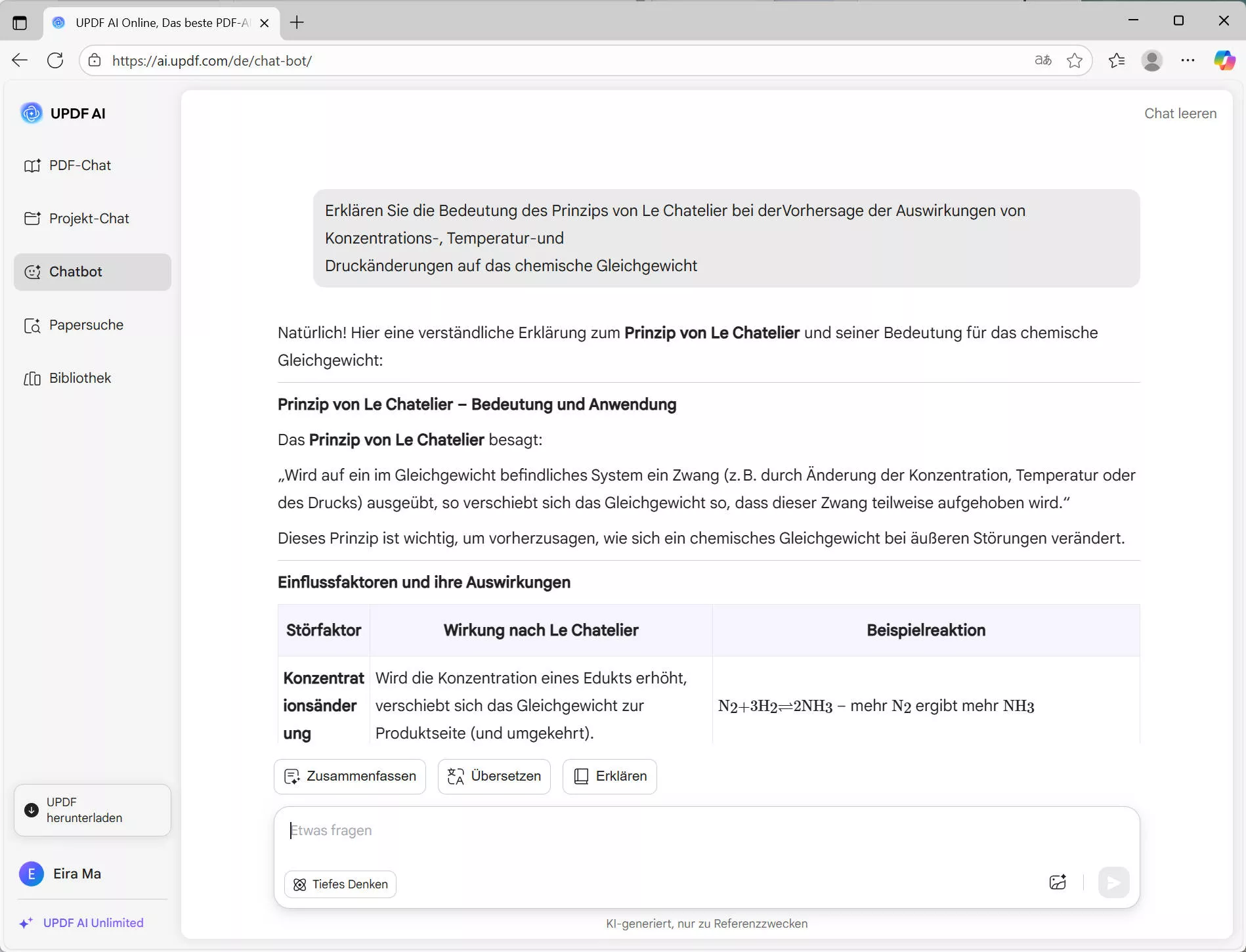Open the Bibliothek library panel
Image resolution: width=1246 pixels, height=952 pixels.
click(79, 378)
